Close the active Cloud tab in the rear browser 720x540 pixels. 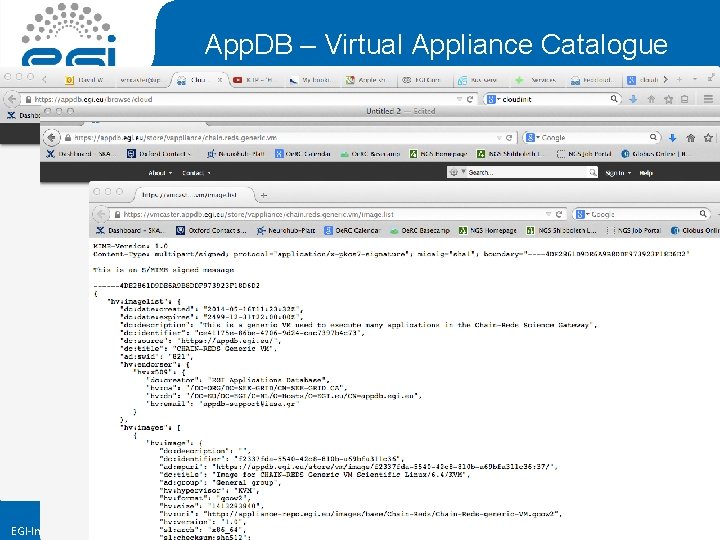point(219,80)
